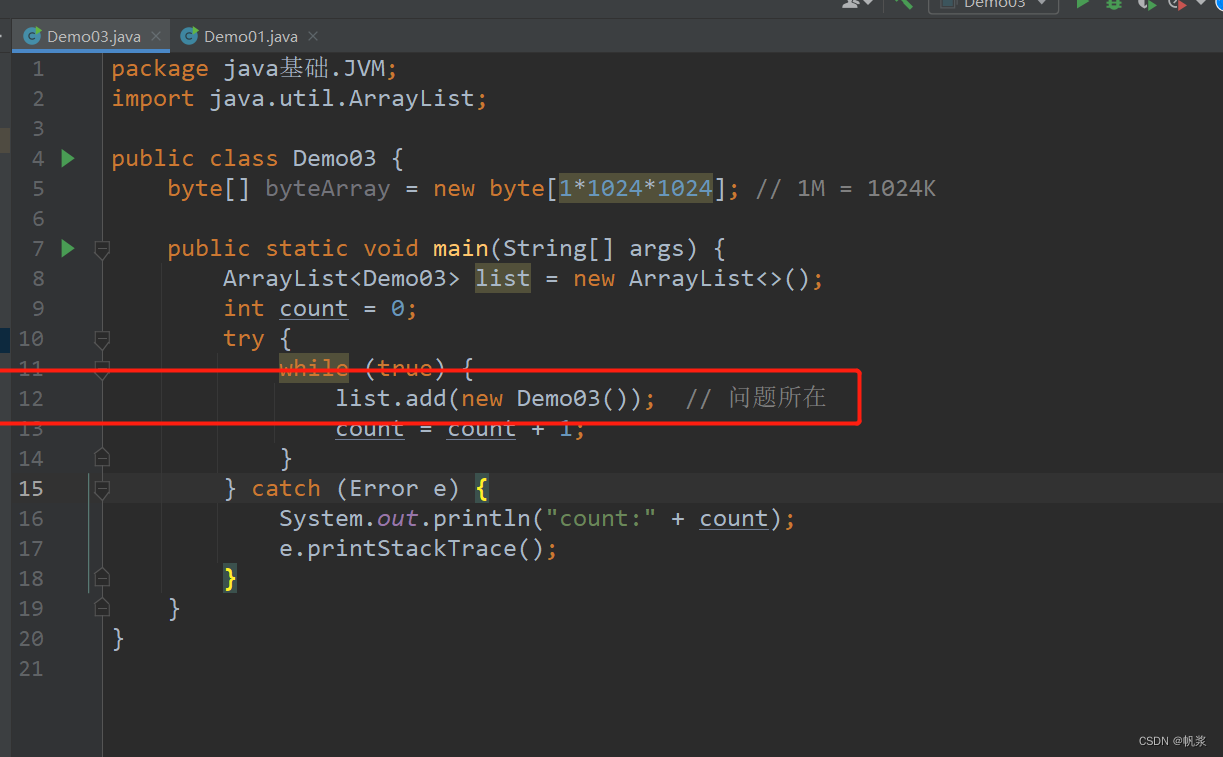Screen dimensions: 1223x757
Task: Click line number 5 in gutter
Action: (x=38, y=188)
